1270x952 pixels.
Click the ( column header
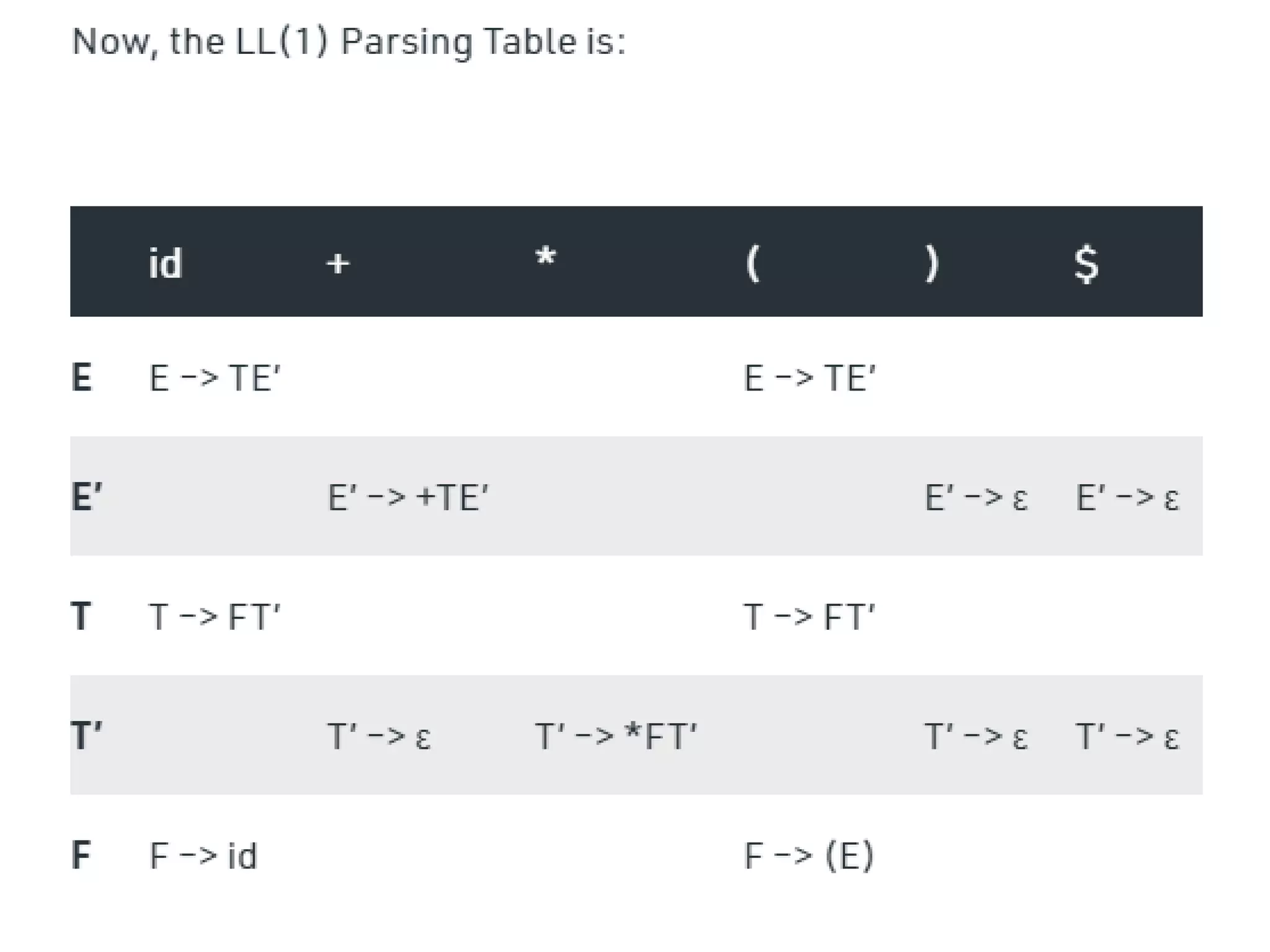pos(752,263)
